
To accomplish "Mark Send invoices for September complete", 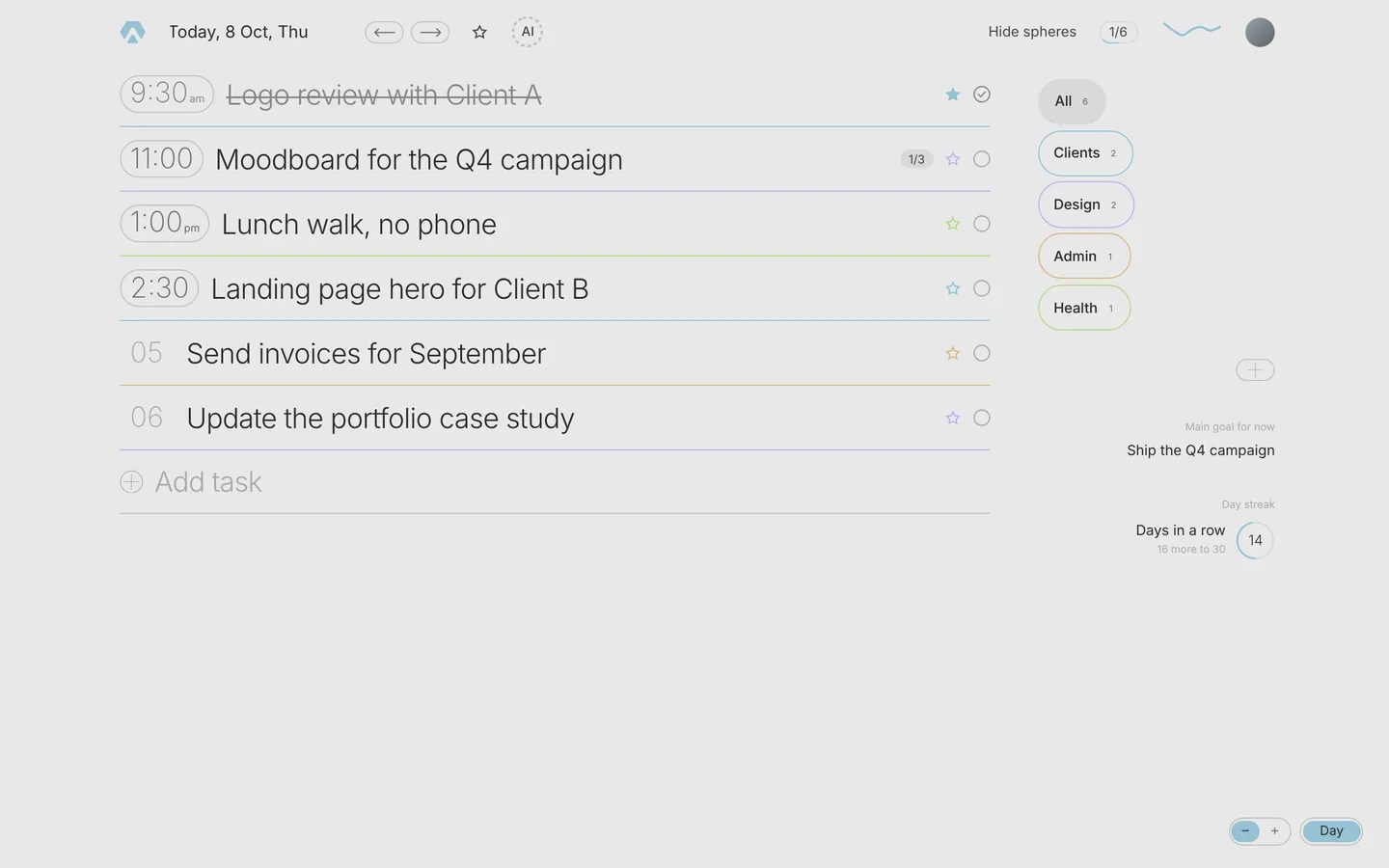I will click(982, 353).
